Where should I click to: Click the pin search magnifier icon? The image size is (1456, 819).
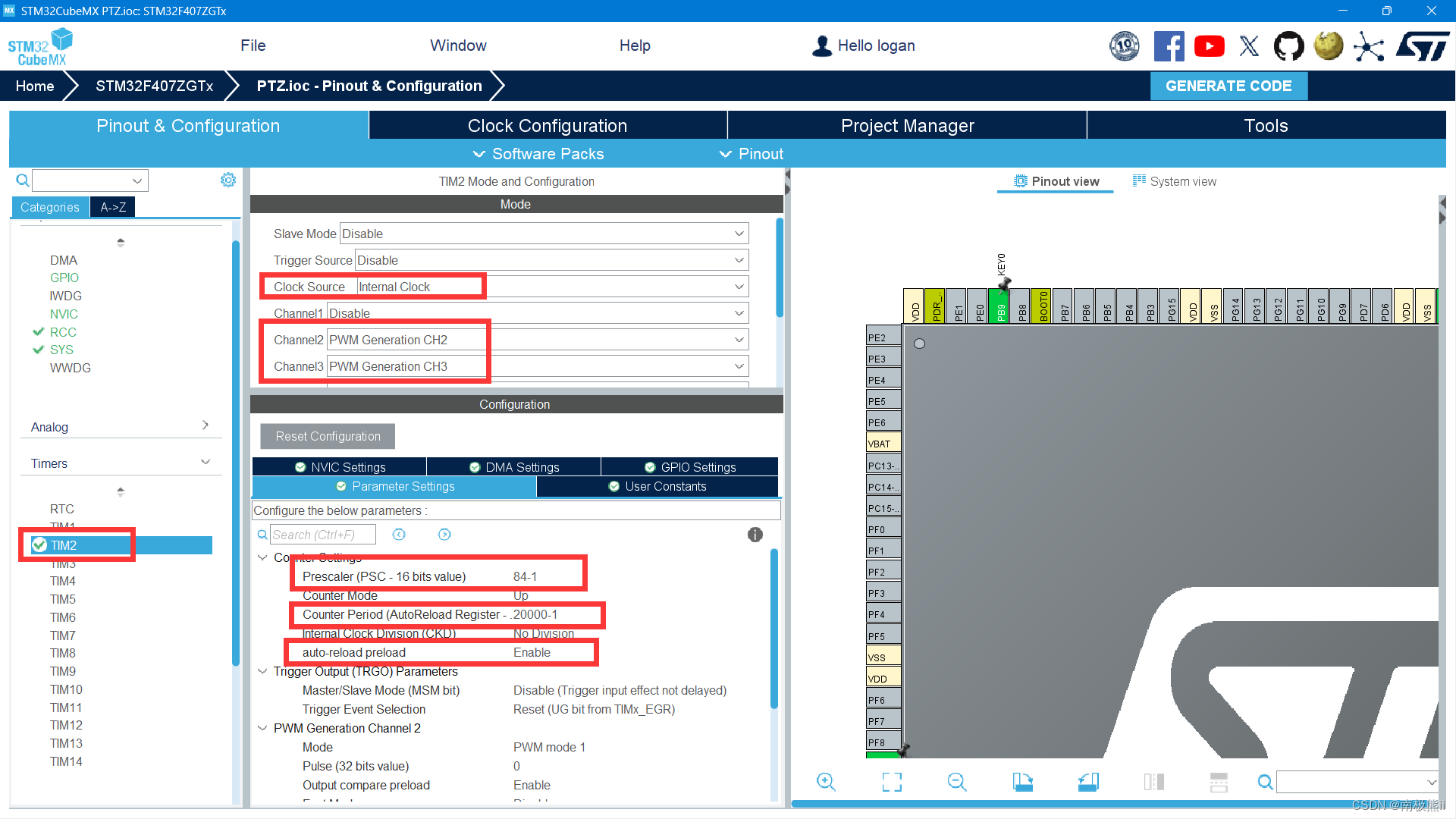tap(1265, 782)
